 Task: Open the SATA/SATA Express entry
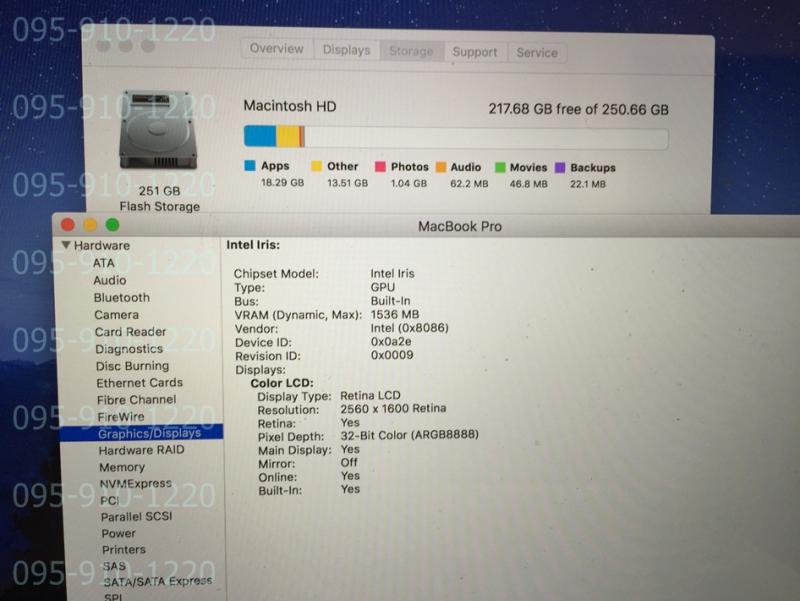click(158, 581)
